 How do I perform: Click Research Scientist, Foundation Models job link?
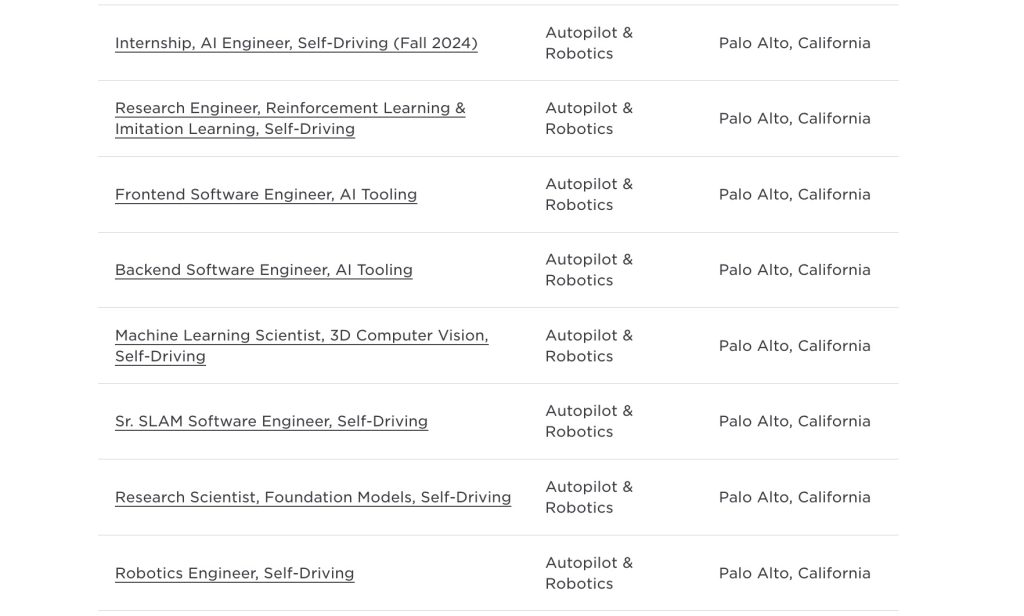pyautogui.click(x=313, y=497)
